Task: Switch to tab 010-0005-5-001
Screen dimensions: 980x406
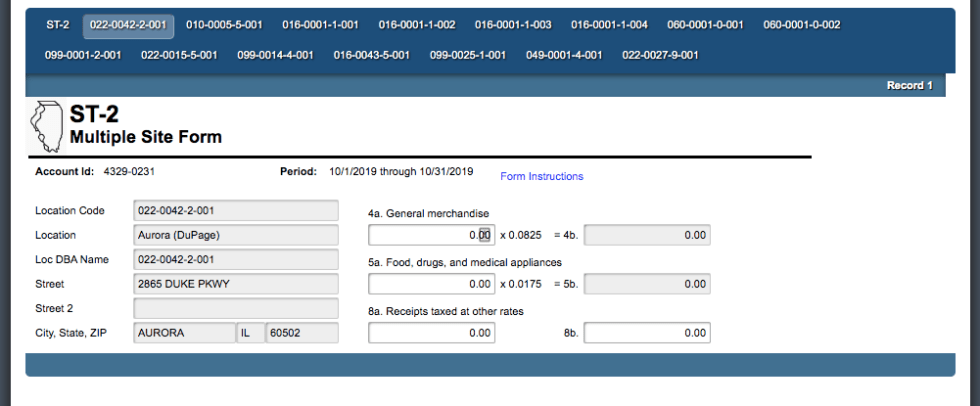Action: tap(224, 25)
